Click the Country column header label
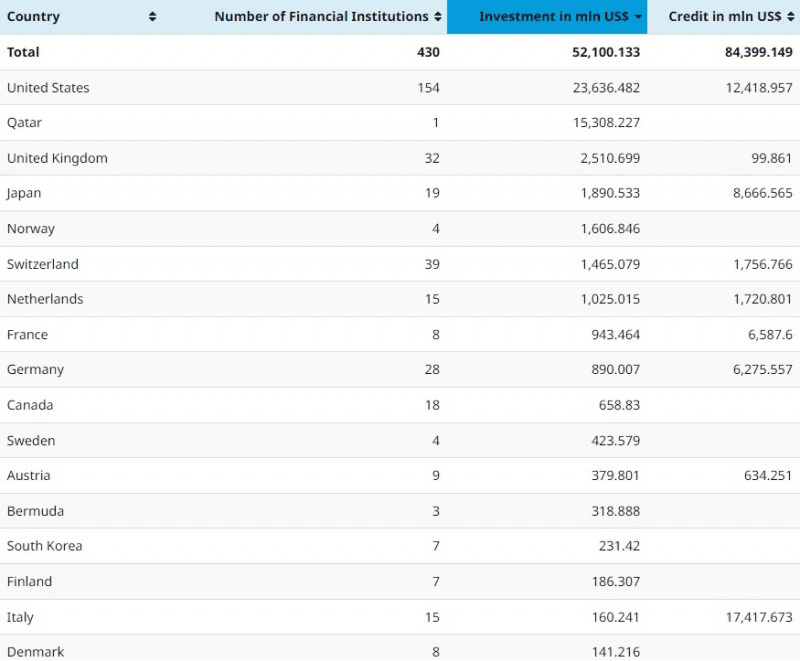Screen dimensions: 800x661 point(33,17)
